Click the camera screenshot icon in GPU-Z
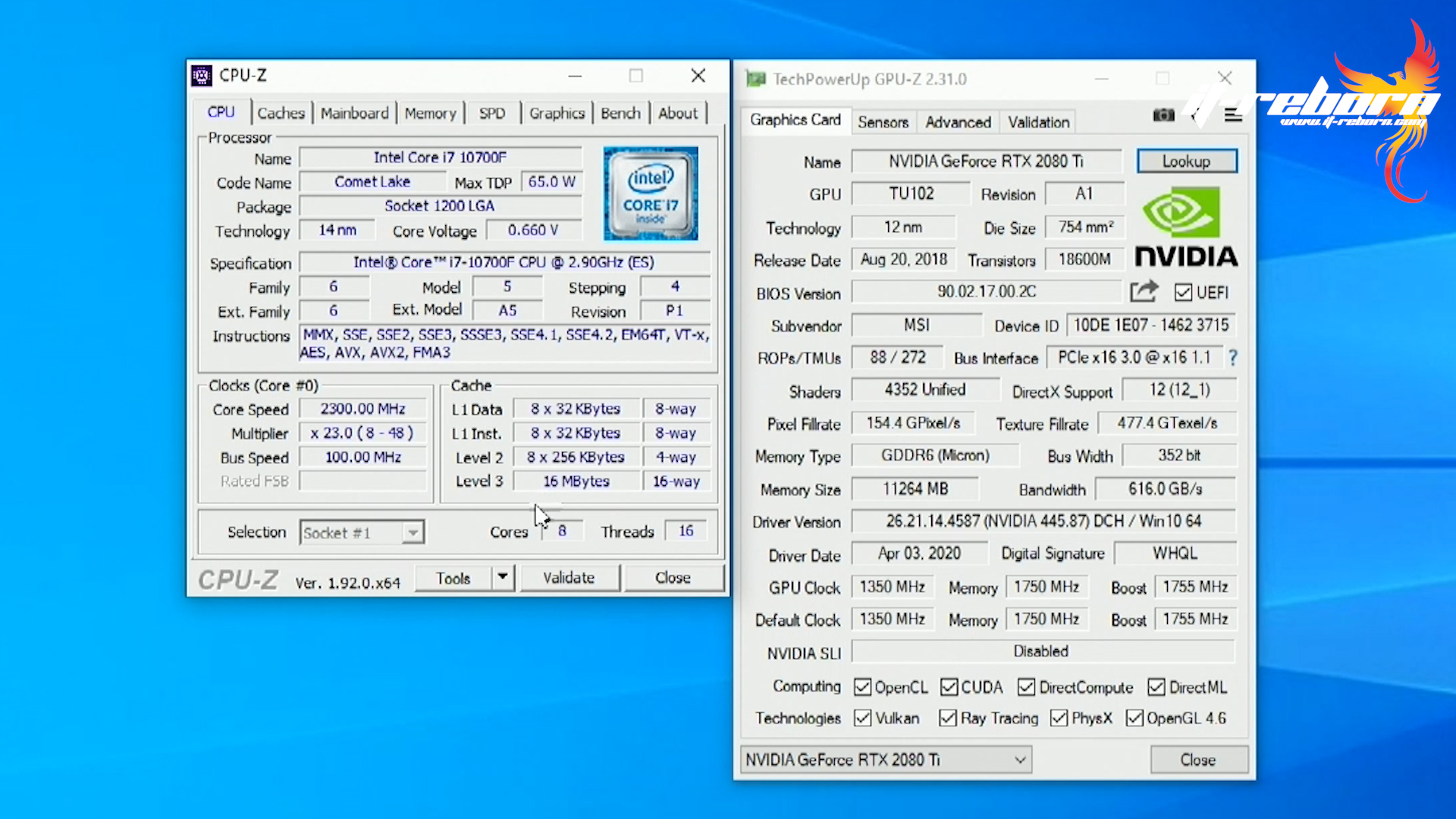 pyautogui.click(x=1163, y=115)
